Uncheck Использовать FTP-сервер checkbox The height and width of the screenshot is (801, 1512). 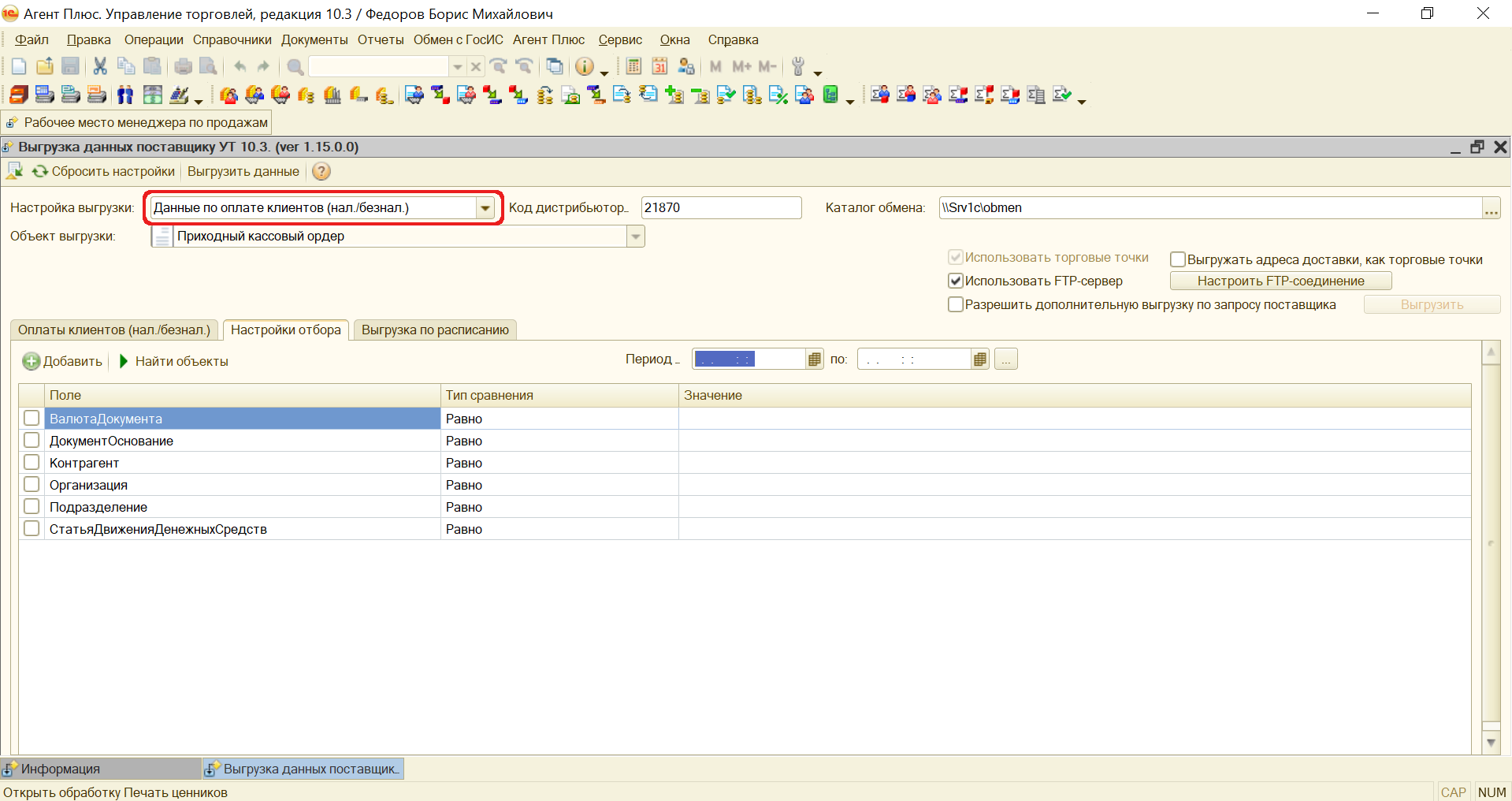click(956, 281)
